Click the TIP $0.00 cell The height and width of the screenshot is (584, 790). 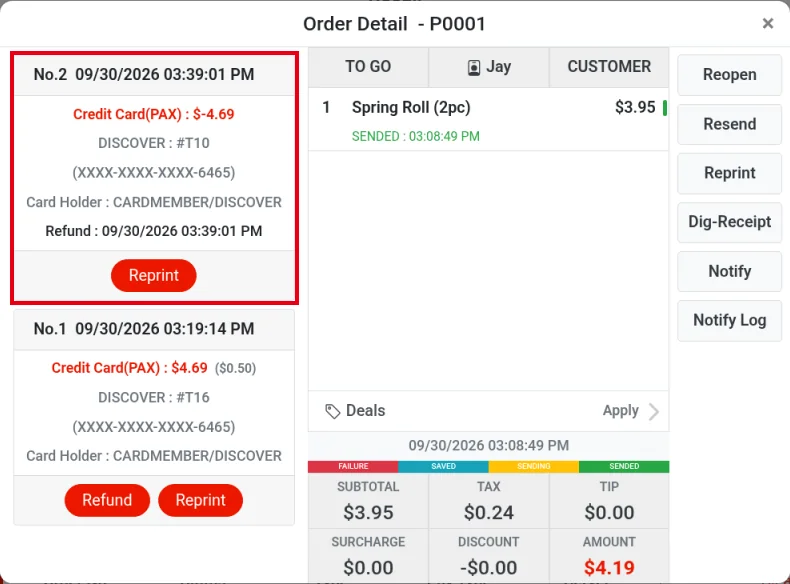(609, 502)
